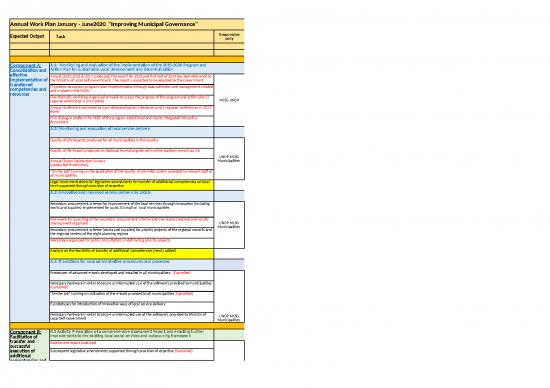Select the Annual Work Plan title cell
The height and width of the screenshot is (388, 550).
127,24
